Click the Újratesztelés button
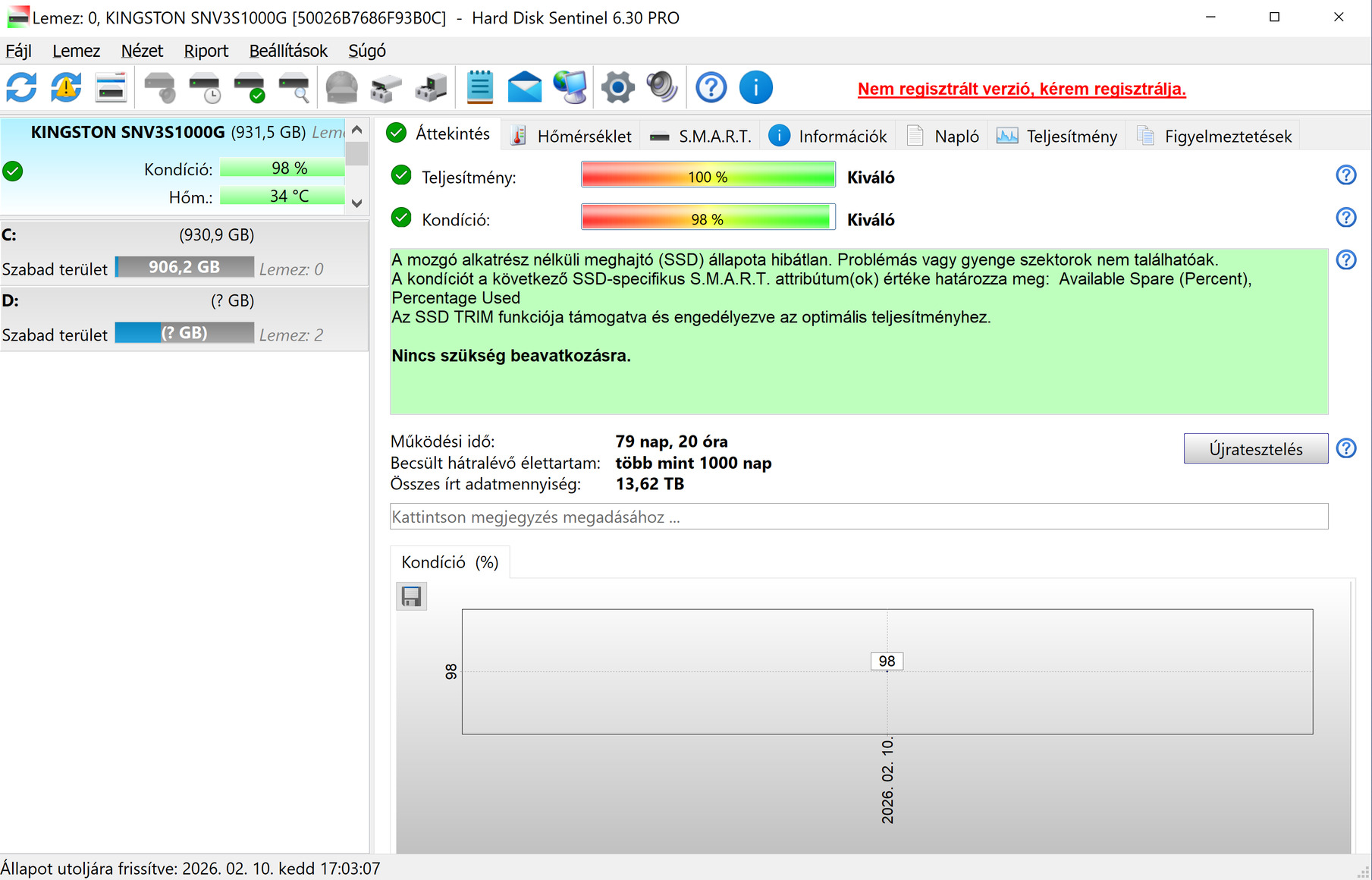 (1256, 449)
